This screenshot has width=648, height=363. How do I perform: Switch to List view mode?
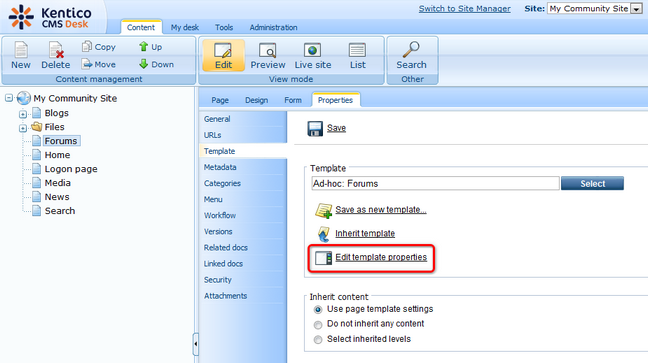pos(357,56)
